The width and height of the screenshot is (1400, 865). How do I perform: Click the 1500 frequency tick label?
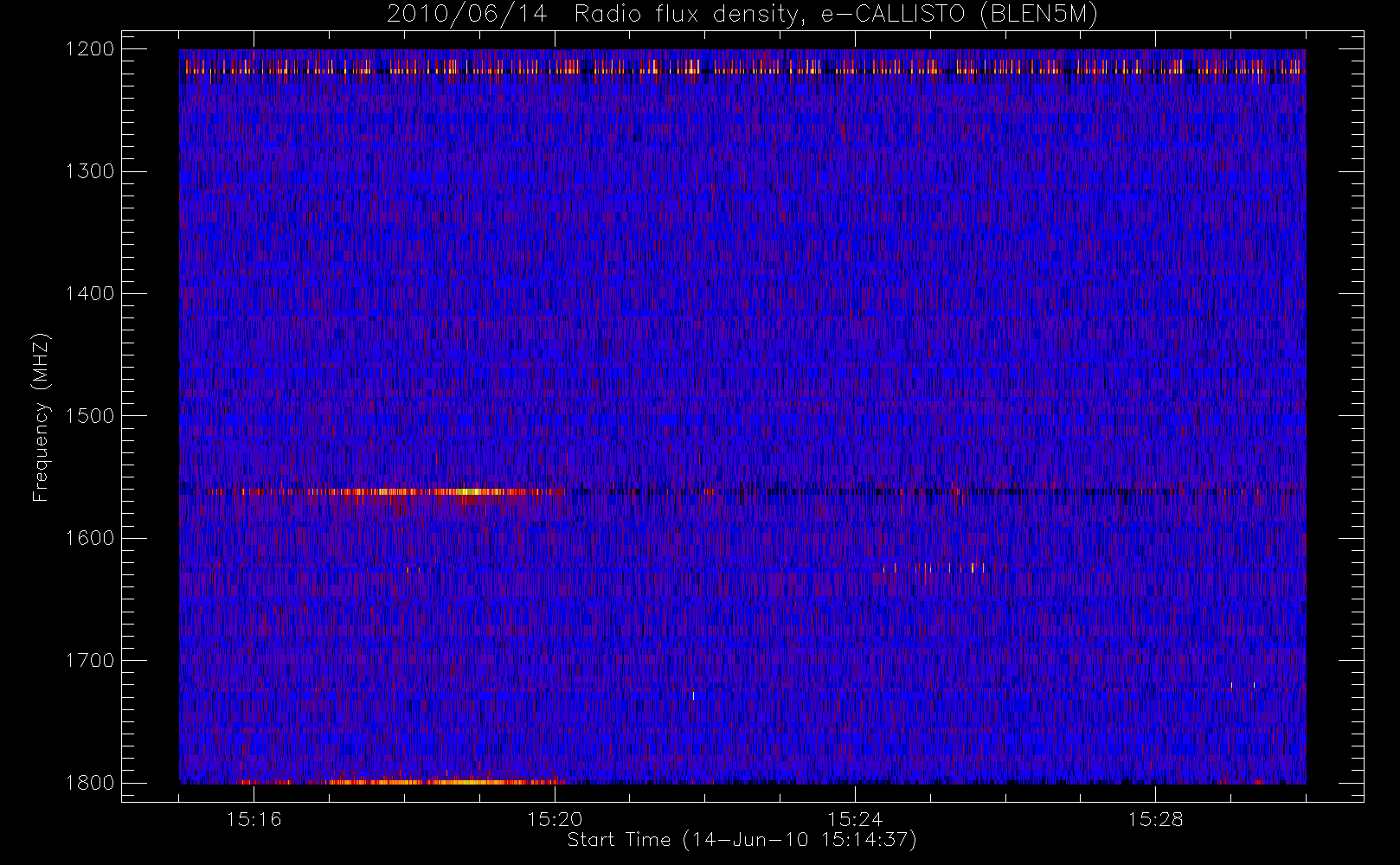click(x=90, y=415)
